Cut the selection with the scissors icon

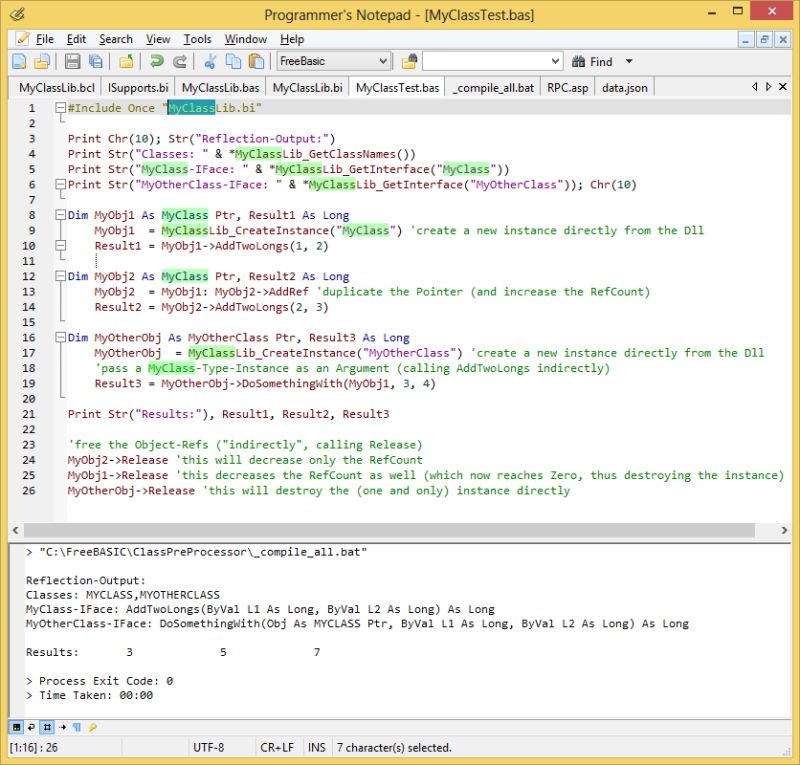coord(210,61)
